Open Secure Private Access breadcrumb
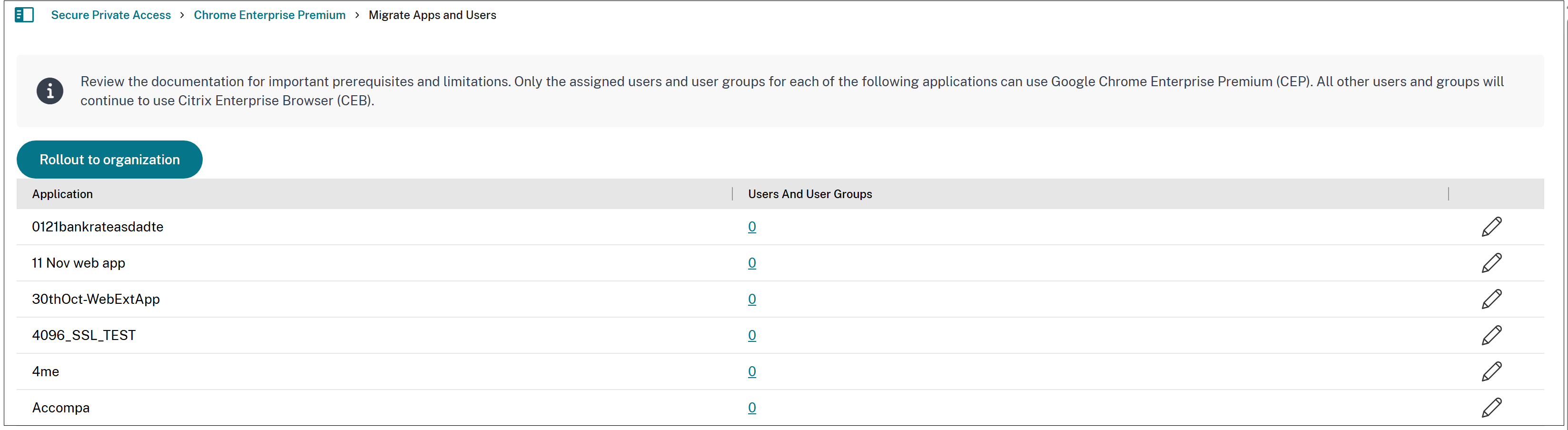1568x430 pixels. tap(111, 15)
